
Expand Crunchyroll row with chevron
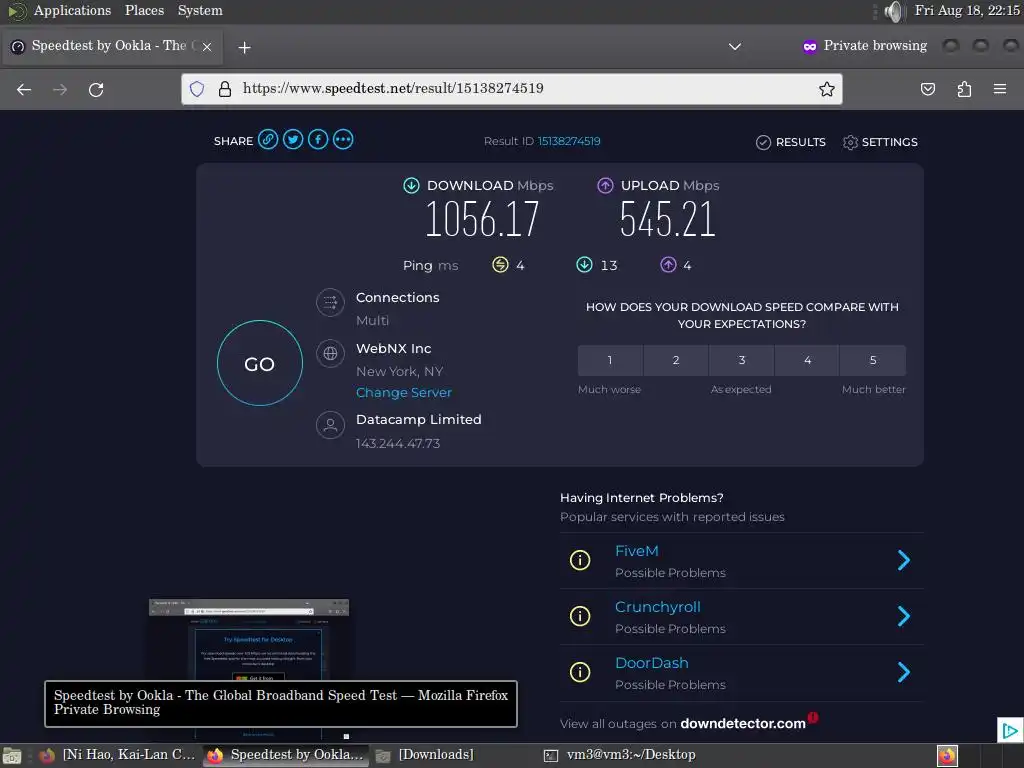tap(904, 616)
